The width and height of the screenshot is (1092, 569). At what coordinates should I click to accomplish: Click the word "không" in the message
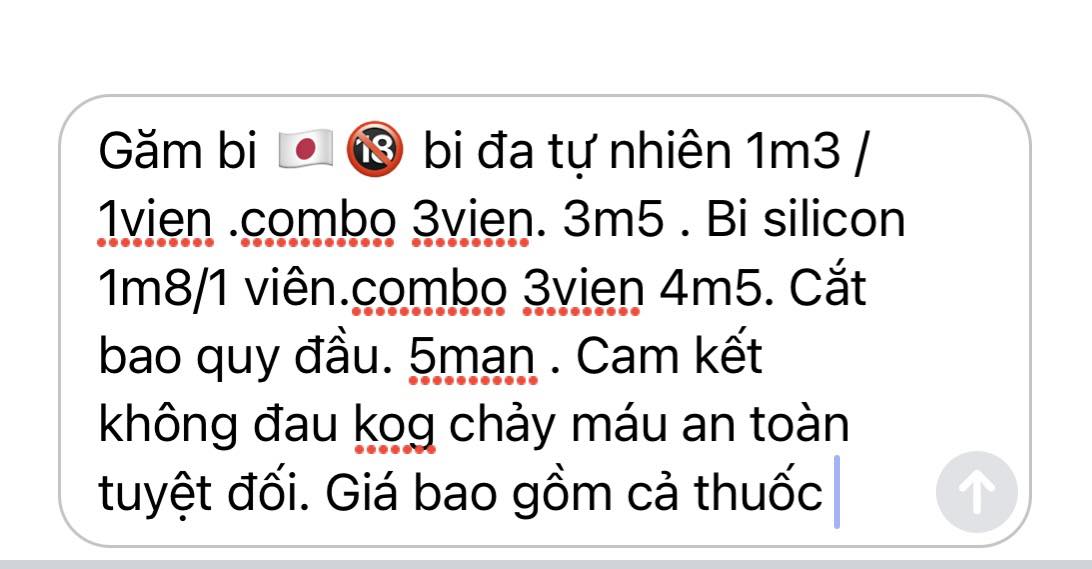[x=168, y=426]
